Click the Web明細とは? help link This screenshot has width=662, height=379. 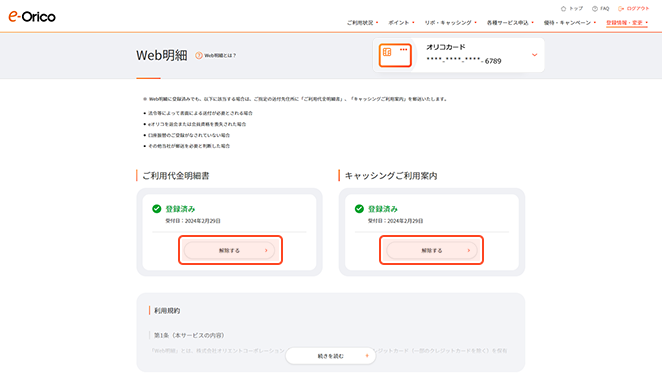[x=215, y=55]
